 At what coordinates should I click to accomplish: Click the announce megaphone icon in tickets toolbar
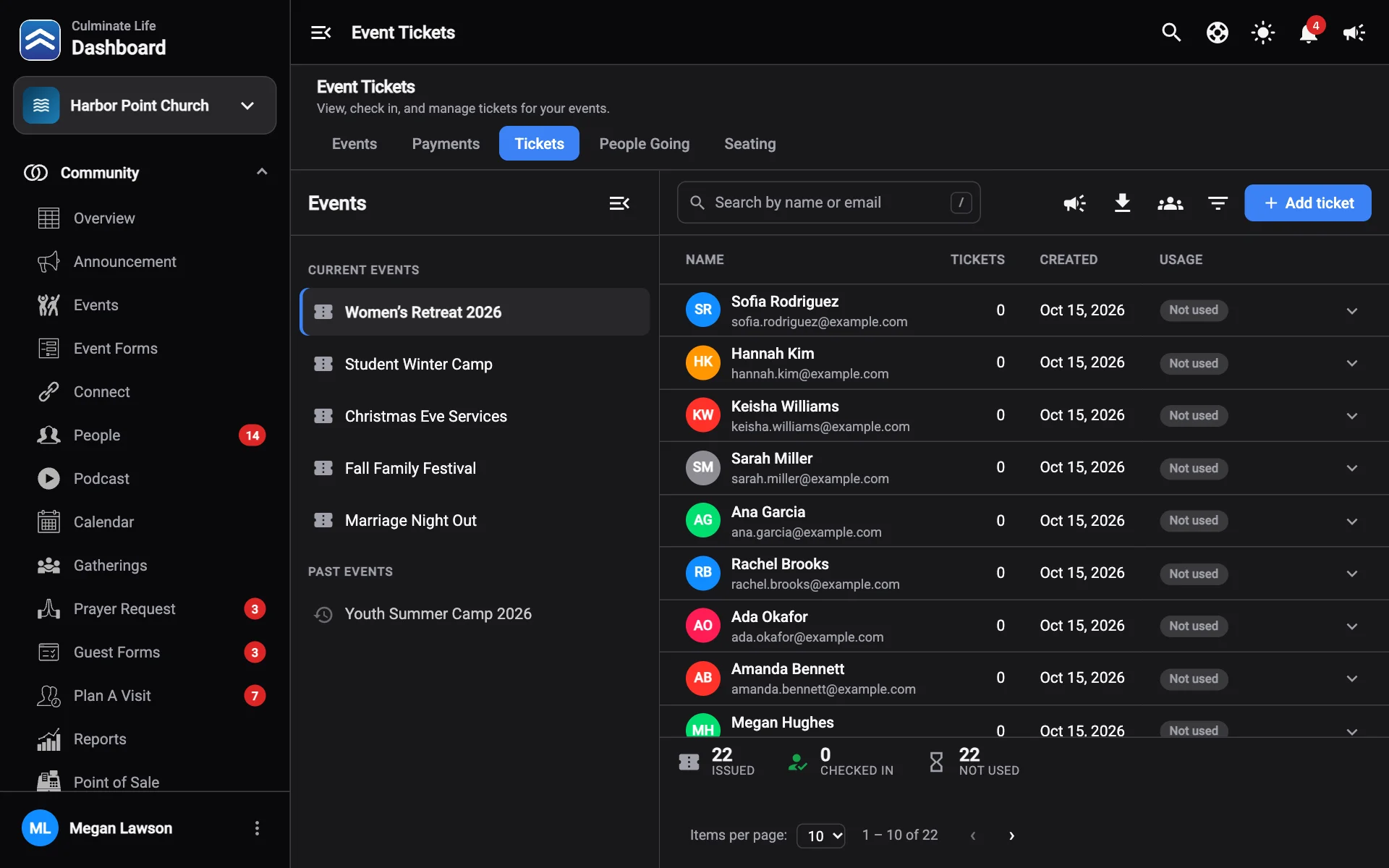[x=1074, y=203]
